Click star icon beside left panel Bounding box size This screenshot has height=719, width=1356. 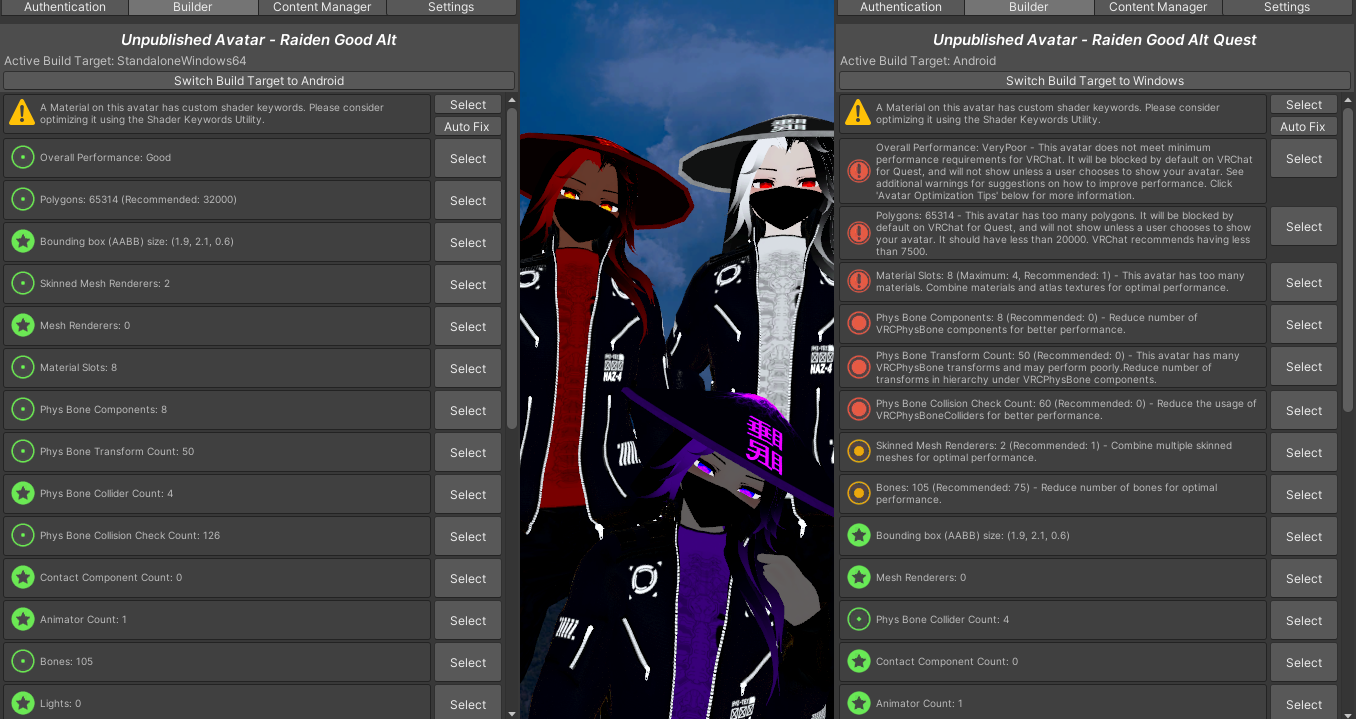pos(22,241)
